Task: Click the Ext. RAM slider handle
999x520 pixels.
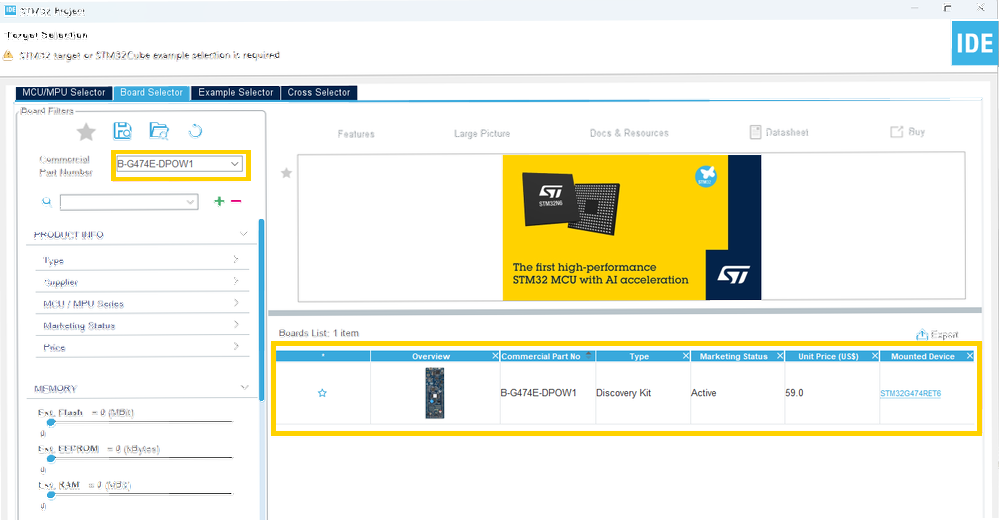Action: pos(51,495)
